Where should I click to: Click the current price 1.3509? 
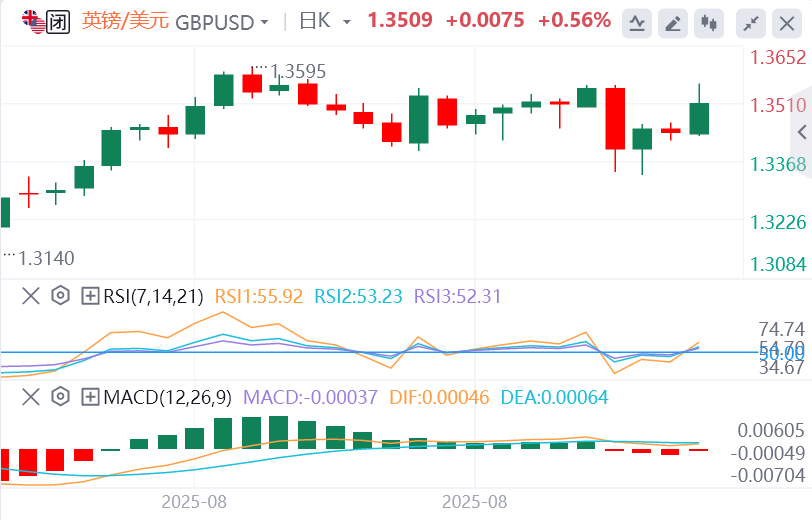400,20
